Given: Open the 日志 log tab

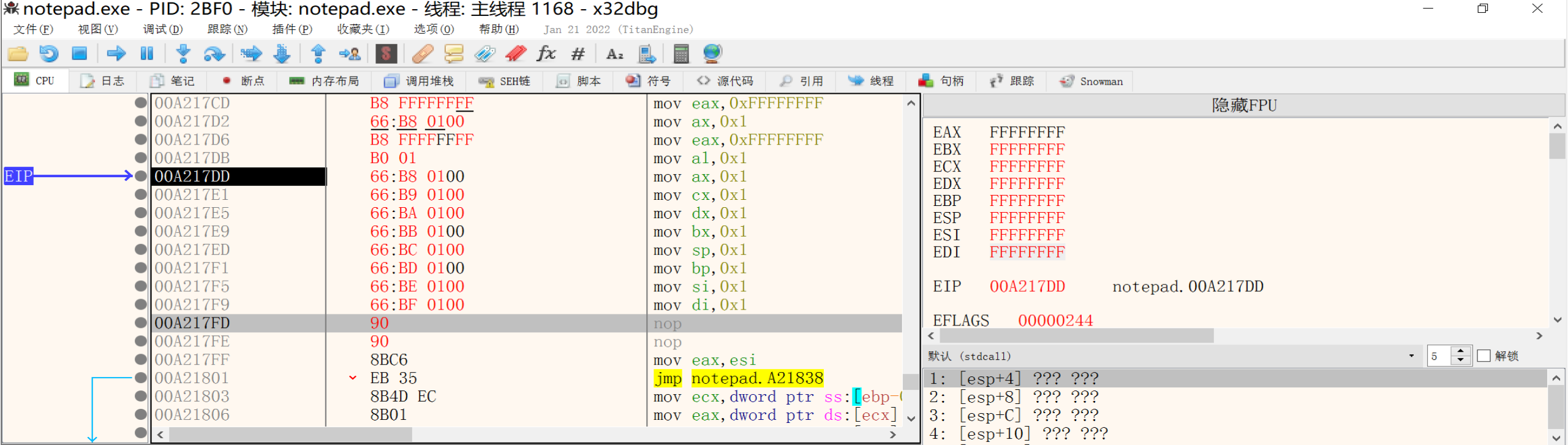Looking at the screenshot, I should coord(102,81).
